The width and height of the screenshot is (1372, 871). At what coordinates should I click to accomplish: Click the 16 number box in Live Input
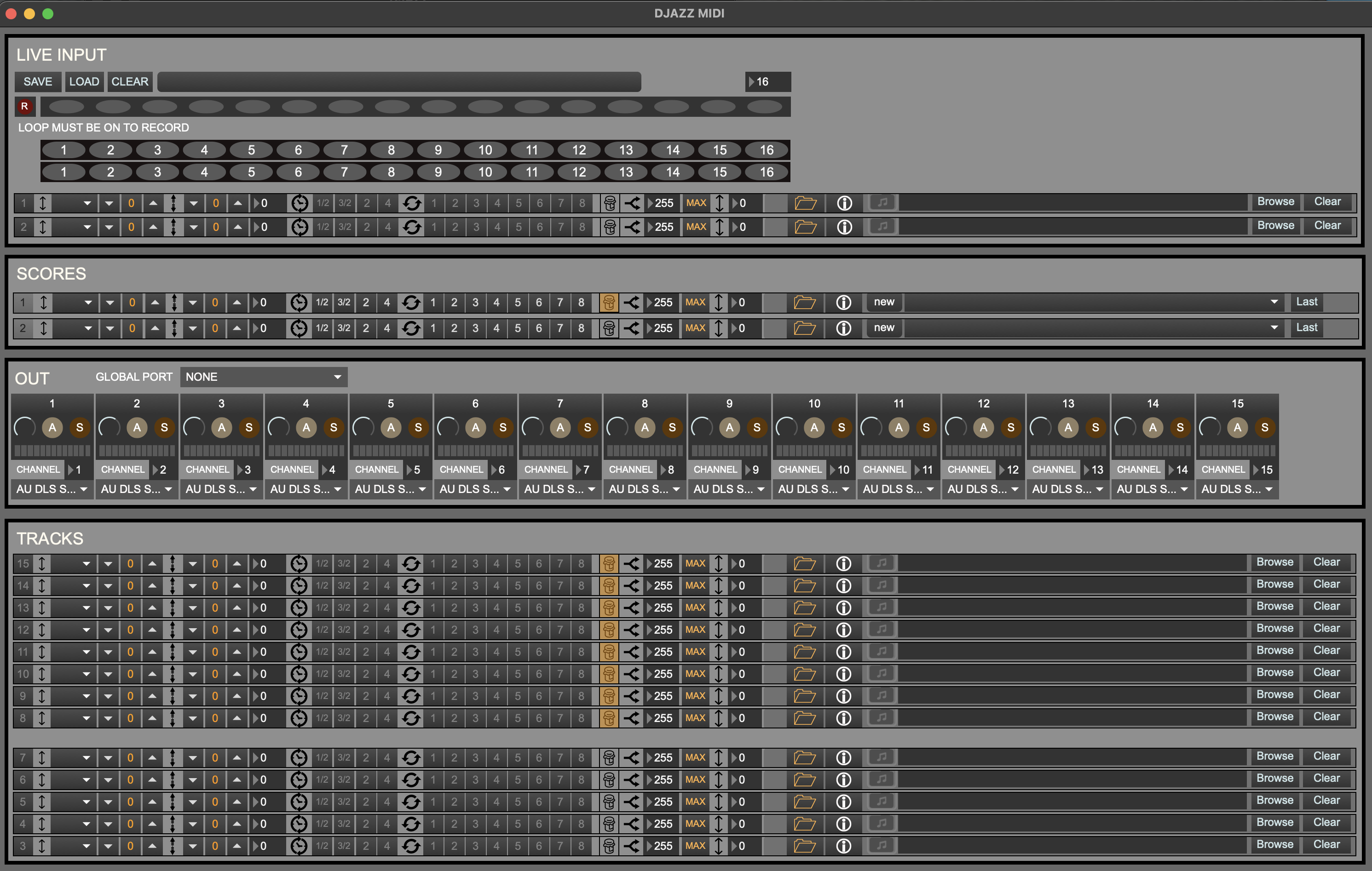click(x=767, y=81)
